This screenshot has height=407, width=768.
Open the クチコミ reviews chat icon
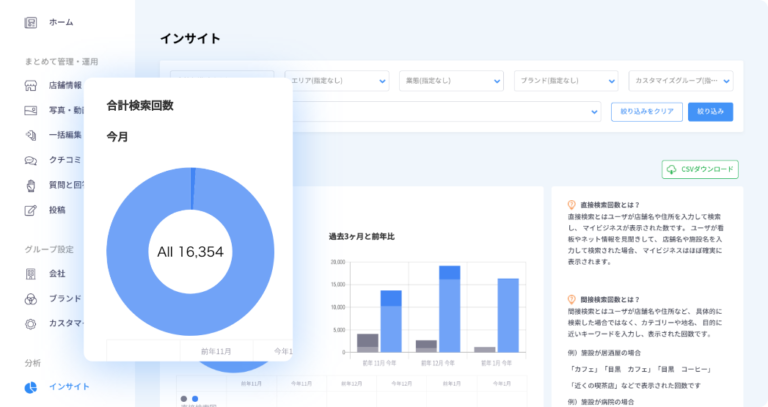30,160
